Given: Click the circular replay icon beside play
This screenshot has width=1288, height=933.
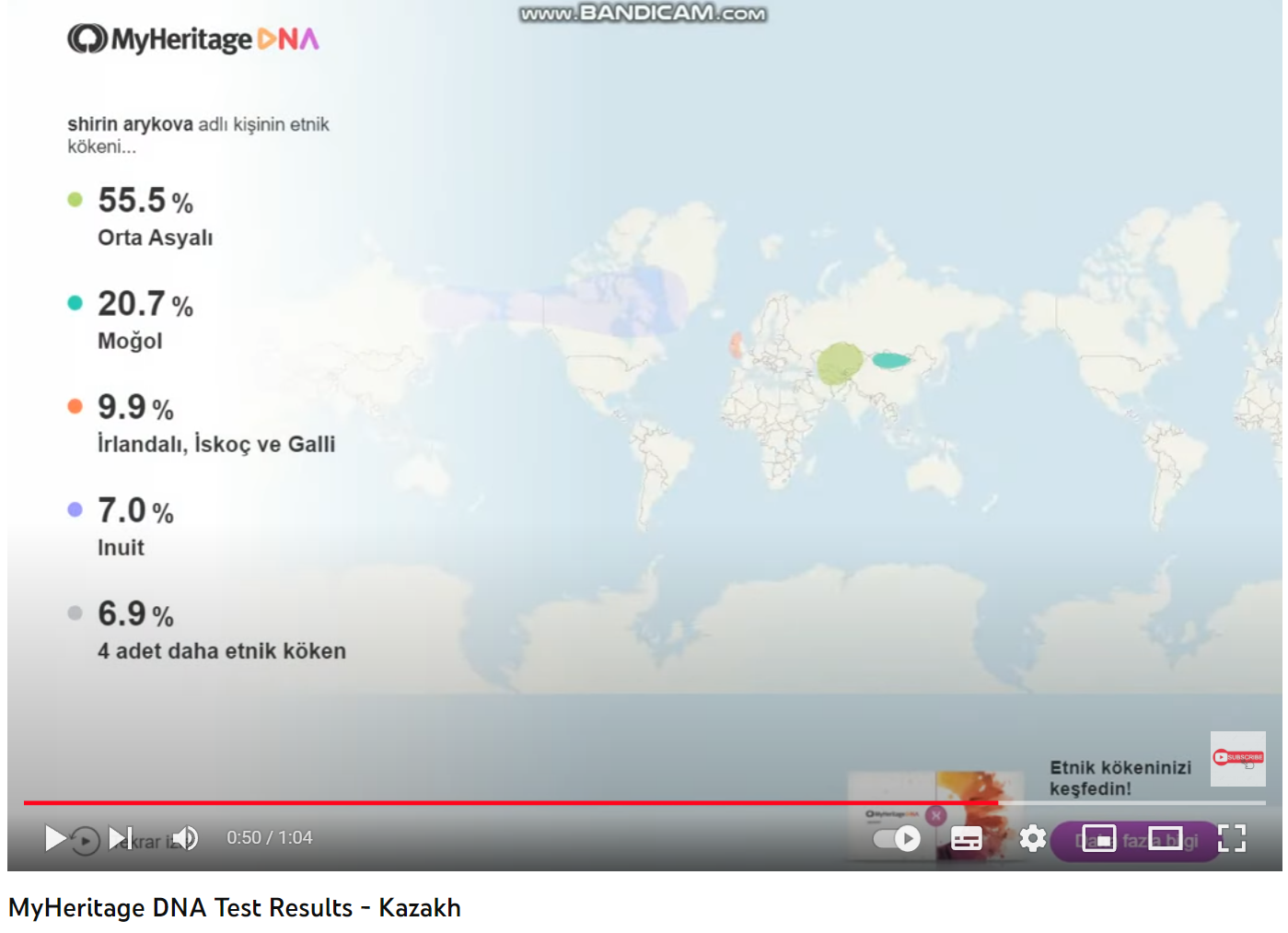Looking at the screenshot, I should point(85,841).
